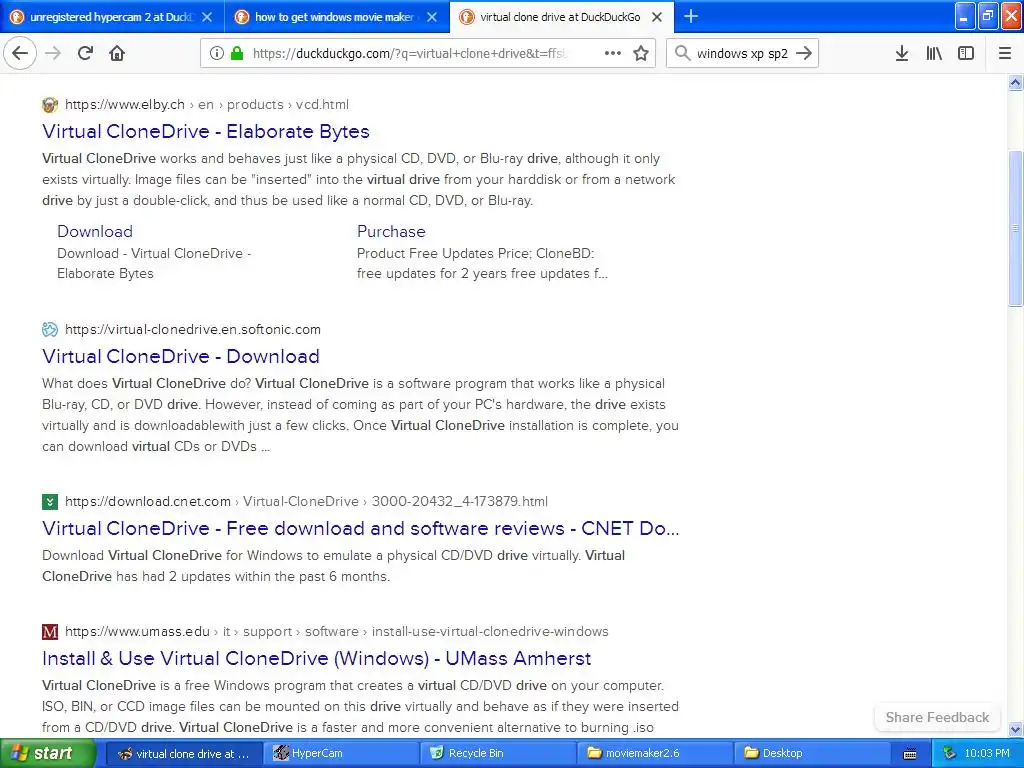Click the scrollbar down arrow

pyautogui.click(x=1015, y=729)
